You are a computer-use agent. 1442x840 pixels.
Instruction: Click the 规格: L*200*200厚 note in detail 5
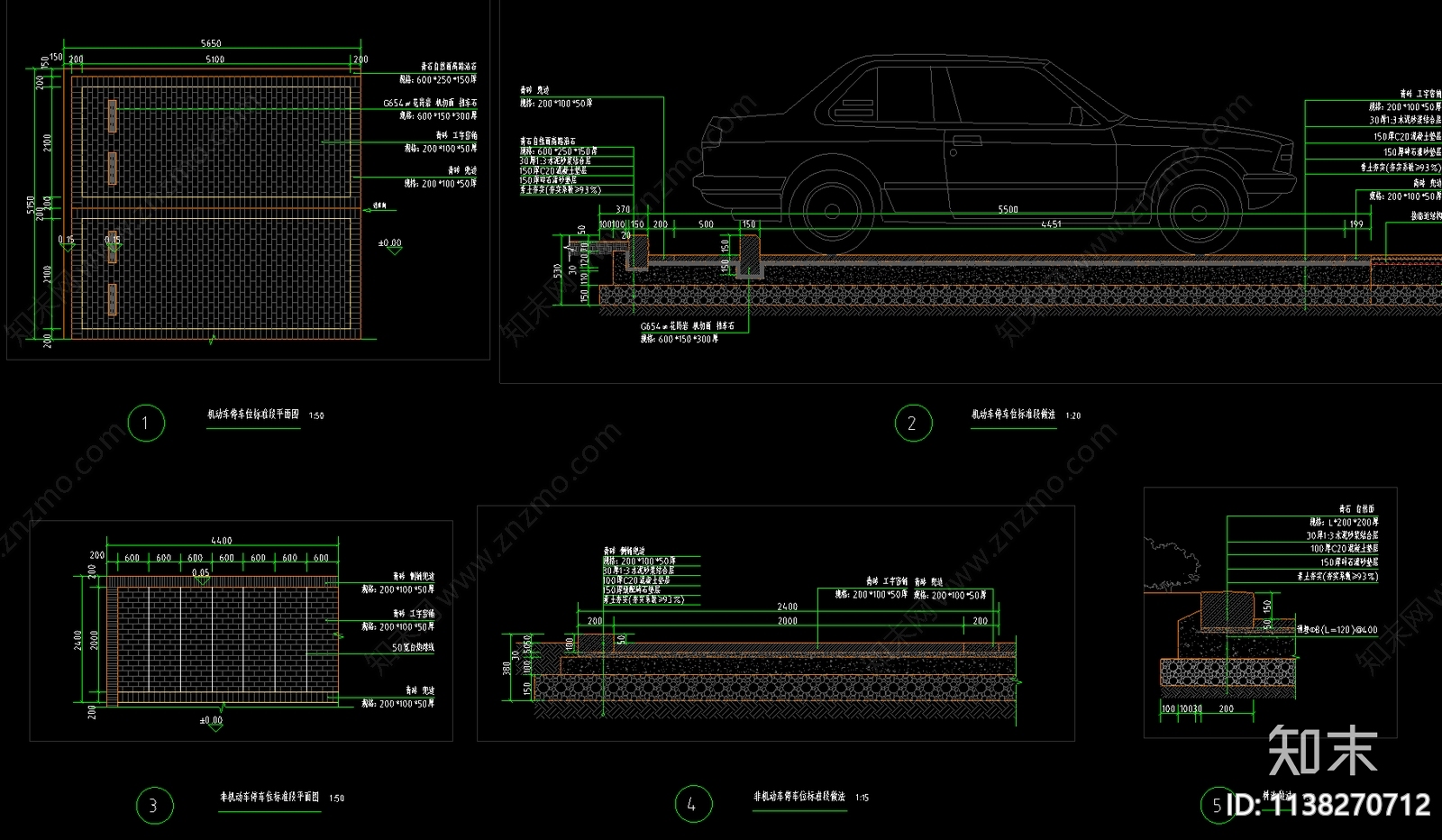pos(1345,522)
